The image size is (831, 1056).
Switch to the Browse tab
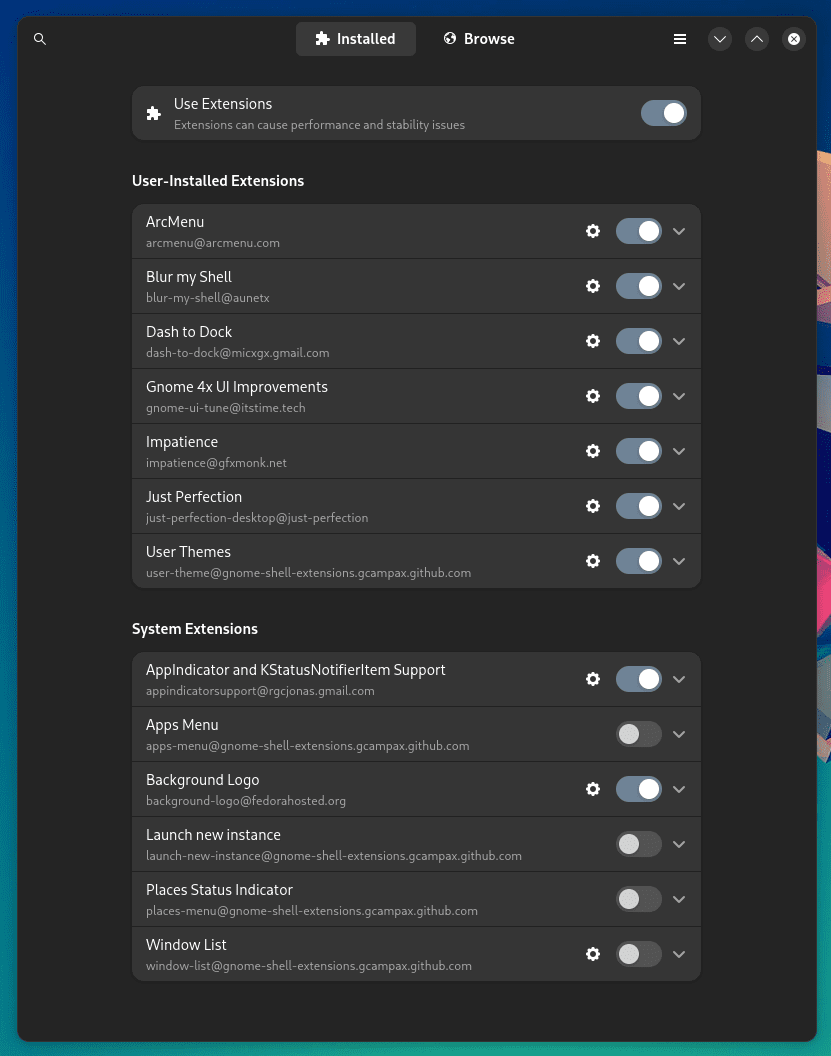[x=479, y=39]
